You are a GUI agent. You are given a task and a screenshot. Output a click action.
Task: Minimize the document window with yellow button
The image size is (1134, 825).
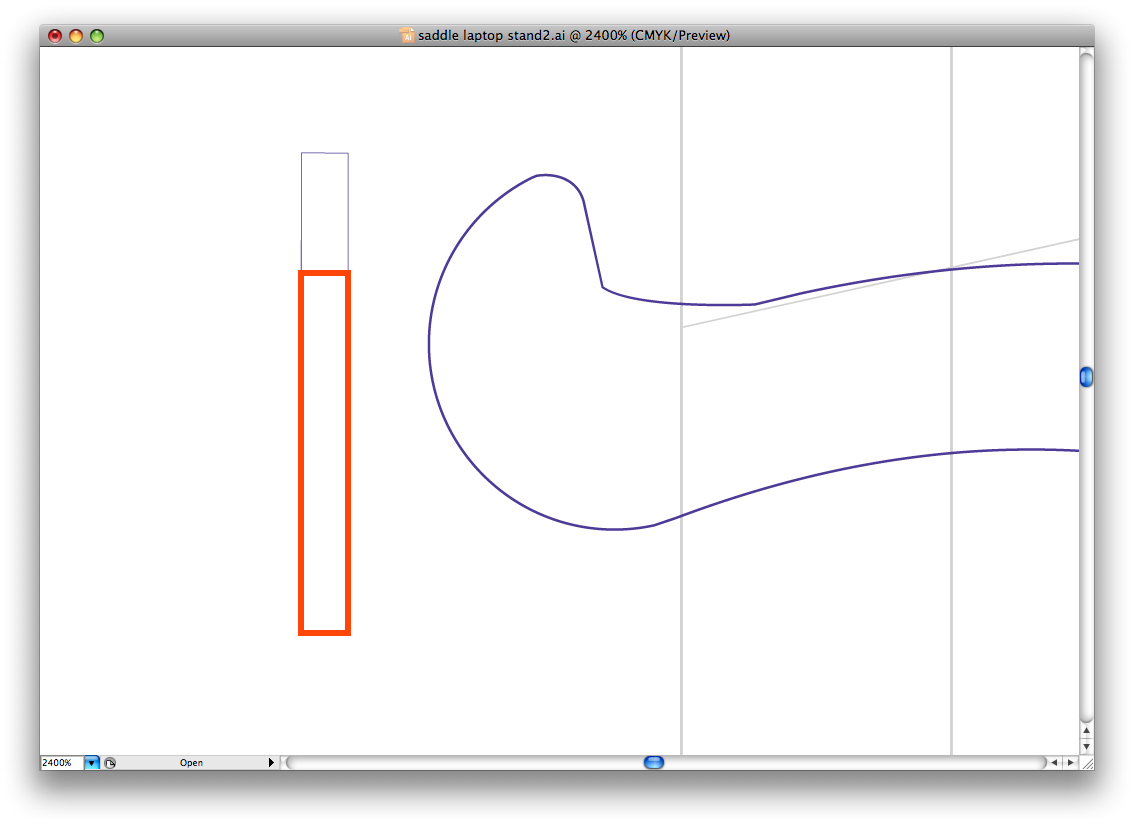pyautogui.click(x=76, y=35)
